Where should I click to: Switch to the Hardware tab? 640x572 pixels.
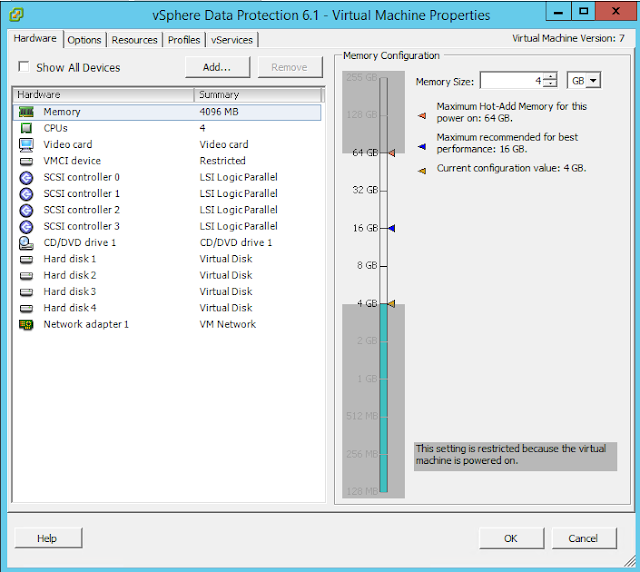click(35, 38)
